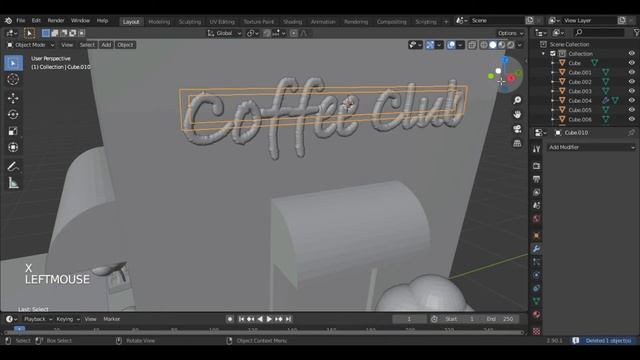Image resolution: width=640 pixels, height=360 pixels.
Task: Click the outliner search field
Action: 598,32
